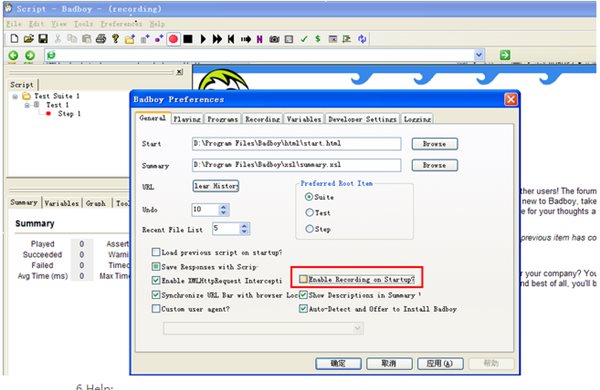
Task: Check Load previous script on startup
Action: coord(156,252)
